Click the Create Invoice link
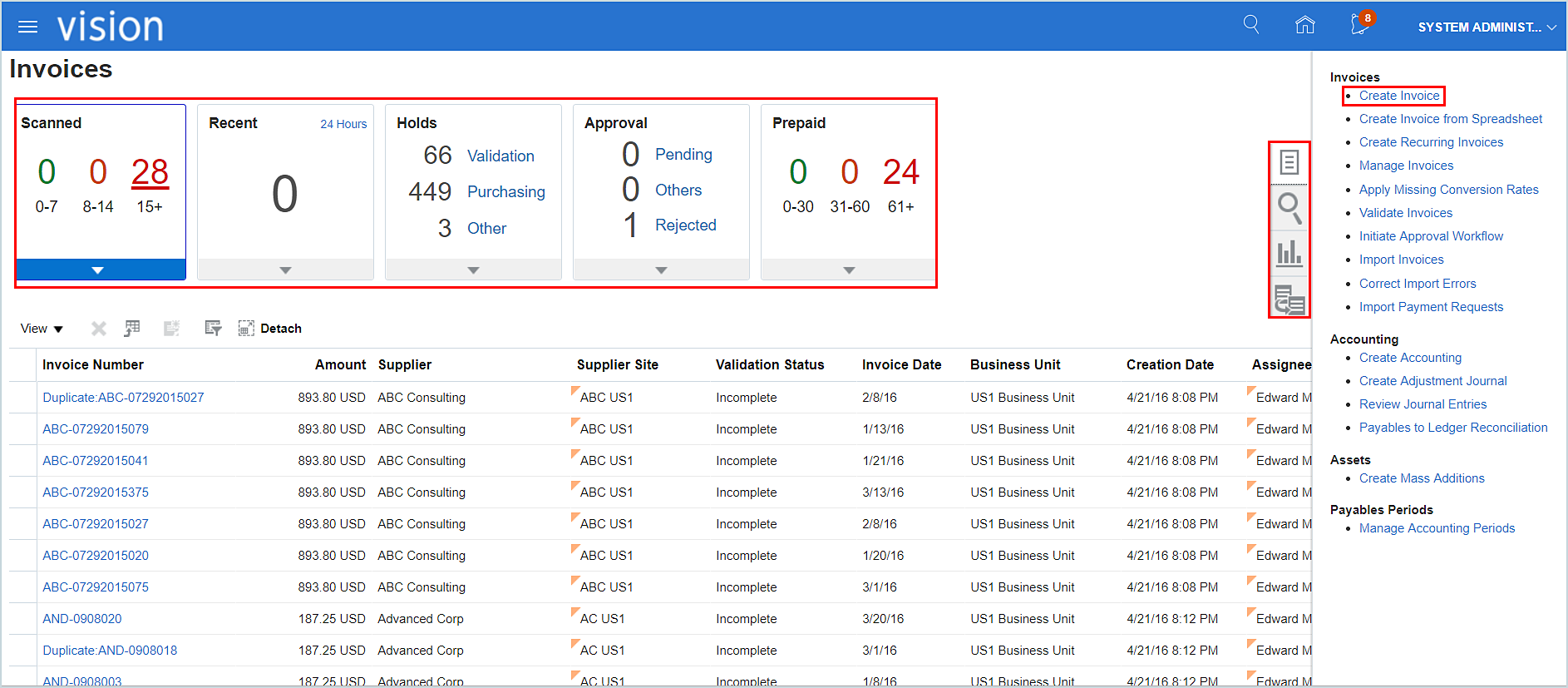This screenshot has height=688, width=1568. (x=1398, y=96)
